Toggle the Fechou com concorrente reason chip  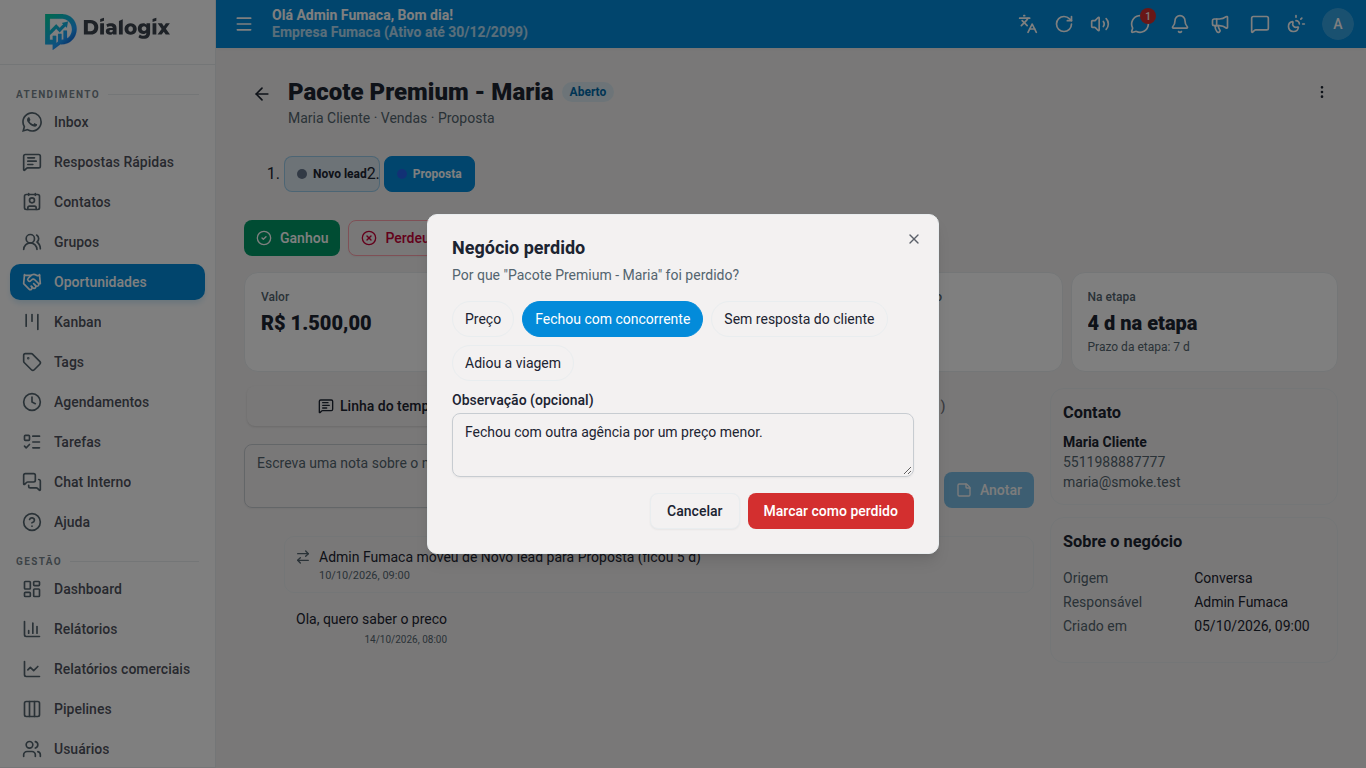click(613, 319)
